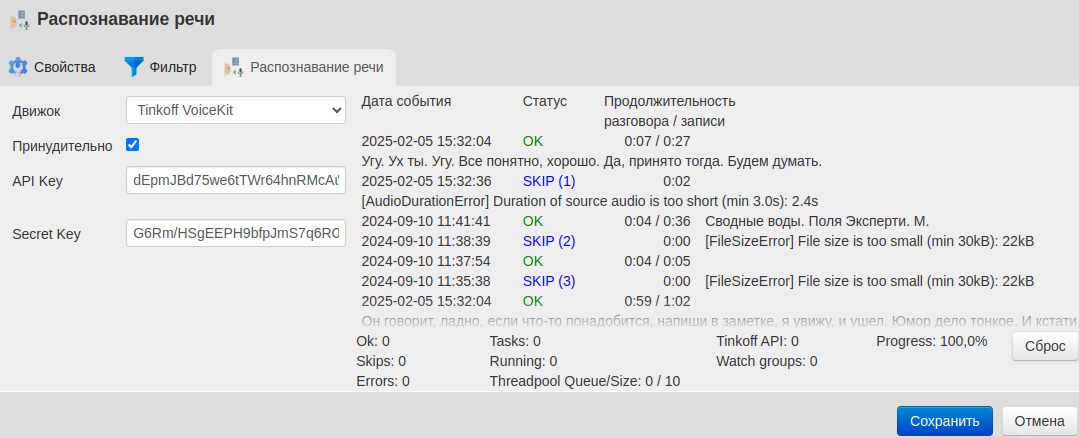The image size is (1079, 438).
Task: Click the SKIP (1) status link
Action: 549,181
